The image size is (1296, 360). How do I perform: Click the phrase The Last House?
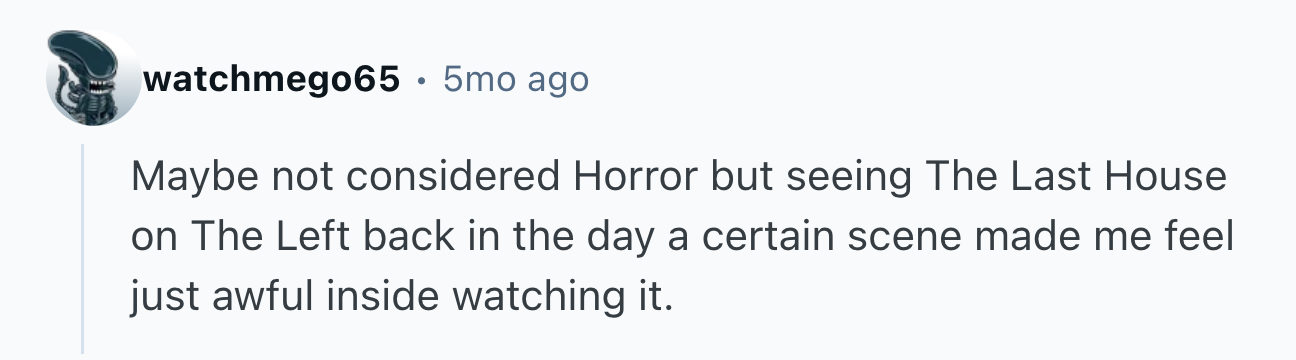click(1075, 178)
